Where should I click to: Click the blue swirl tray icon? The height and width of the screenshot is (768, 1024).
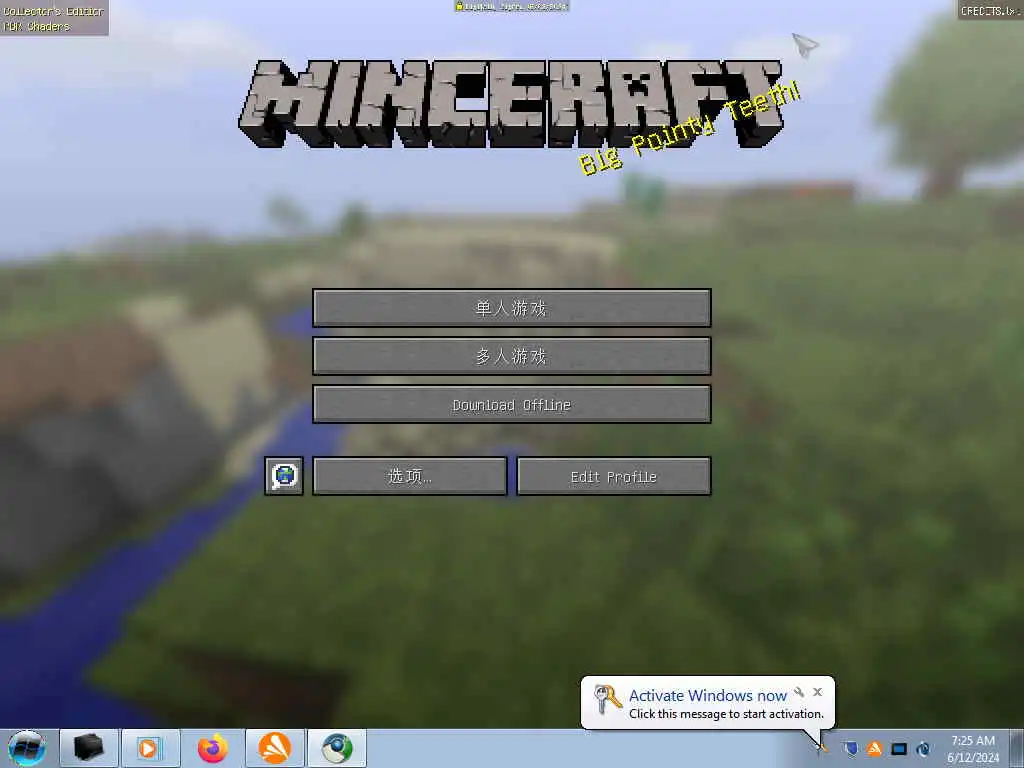(x=923, y=748)
